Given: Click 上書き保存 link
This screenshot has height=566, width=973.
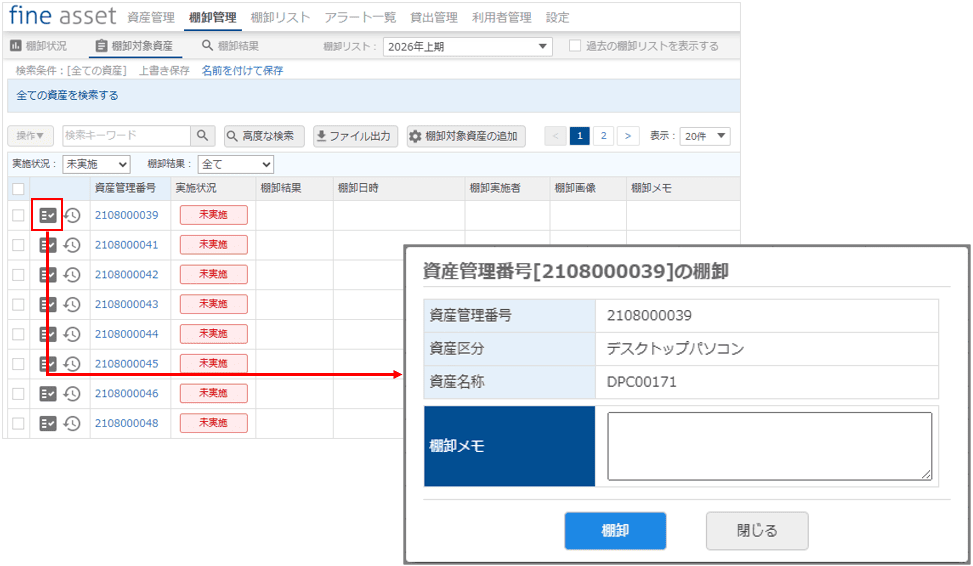Looking at the screenshot, I should (x=164, y=71).
